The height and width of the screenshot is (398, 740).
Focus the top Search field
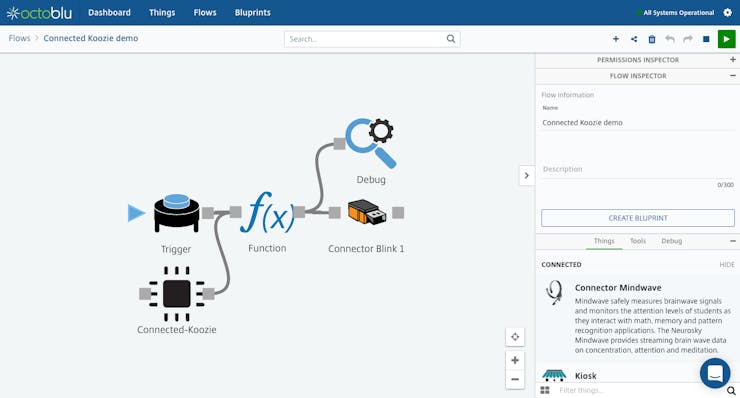click(372, 39)
